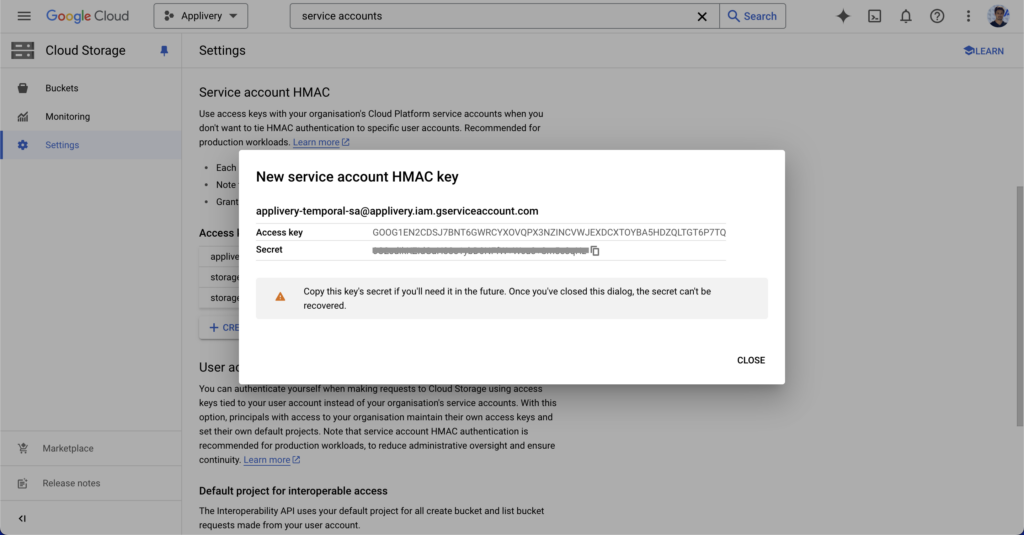Copy the secret with the clipboard icon
Screen dimensions: 1024x535
[x=595, y=251]
